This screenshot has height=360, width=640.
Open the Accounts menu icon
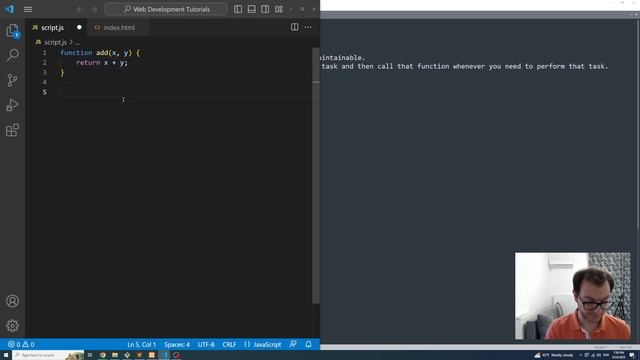click(13, 301)
